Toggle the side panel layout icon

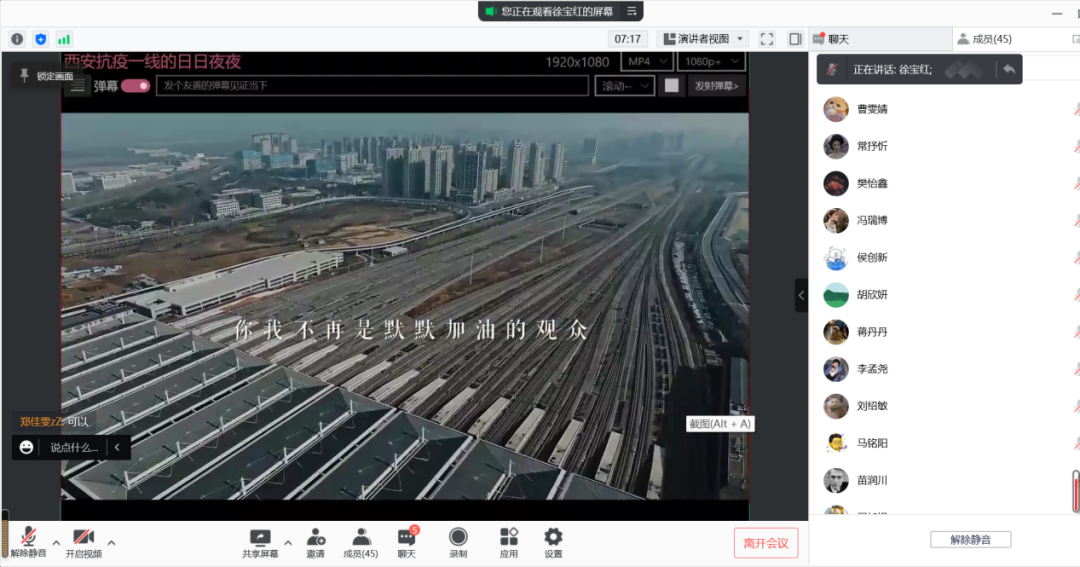[x=795, y=39]
